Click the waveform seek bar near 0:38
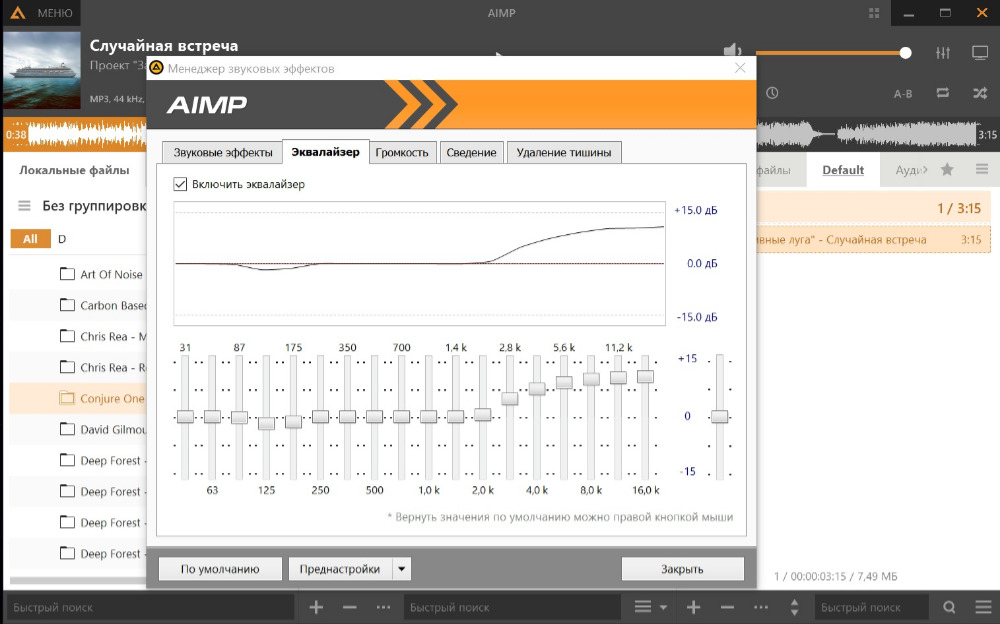The width and height of the screenshot is (1000, 624). click(75, 134)
